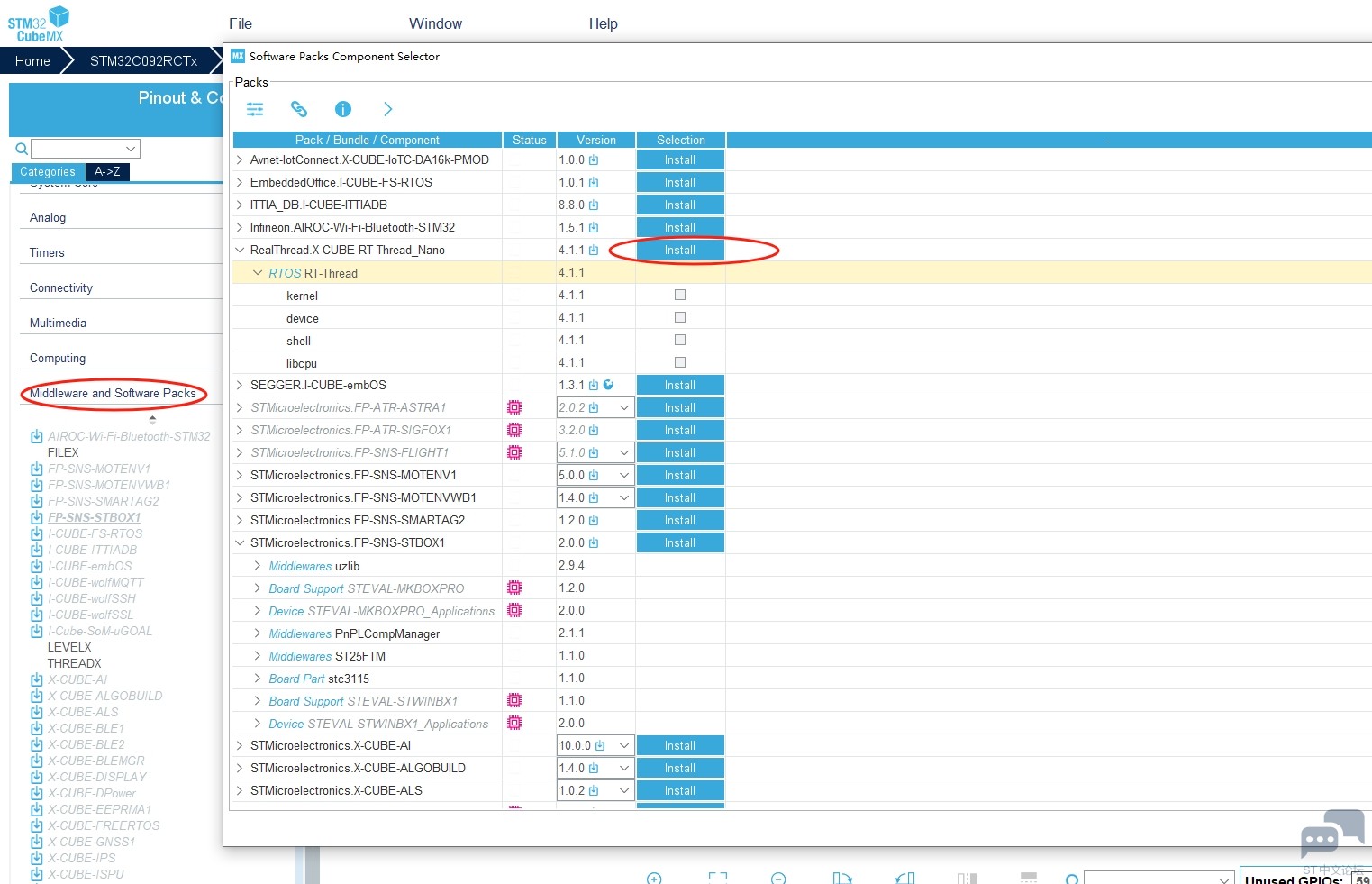Open version dropdown for FP-SNS-MOTENV1
Viewport: 1372px width, 884px height.
(623, 475)
